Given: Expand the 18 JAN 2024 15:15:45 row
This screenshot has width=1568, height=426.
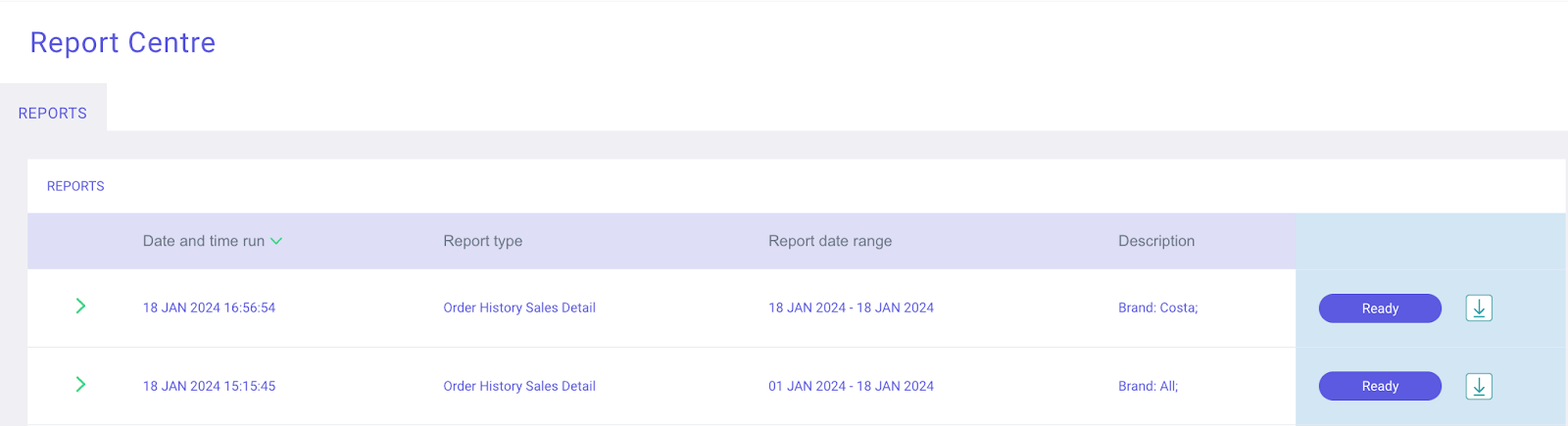Looking at the screenshot, I should 80,385.
